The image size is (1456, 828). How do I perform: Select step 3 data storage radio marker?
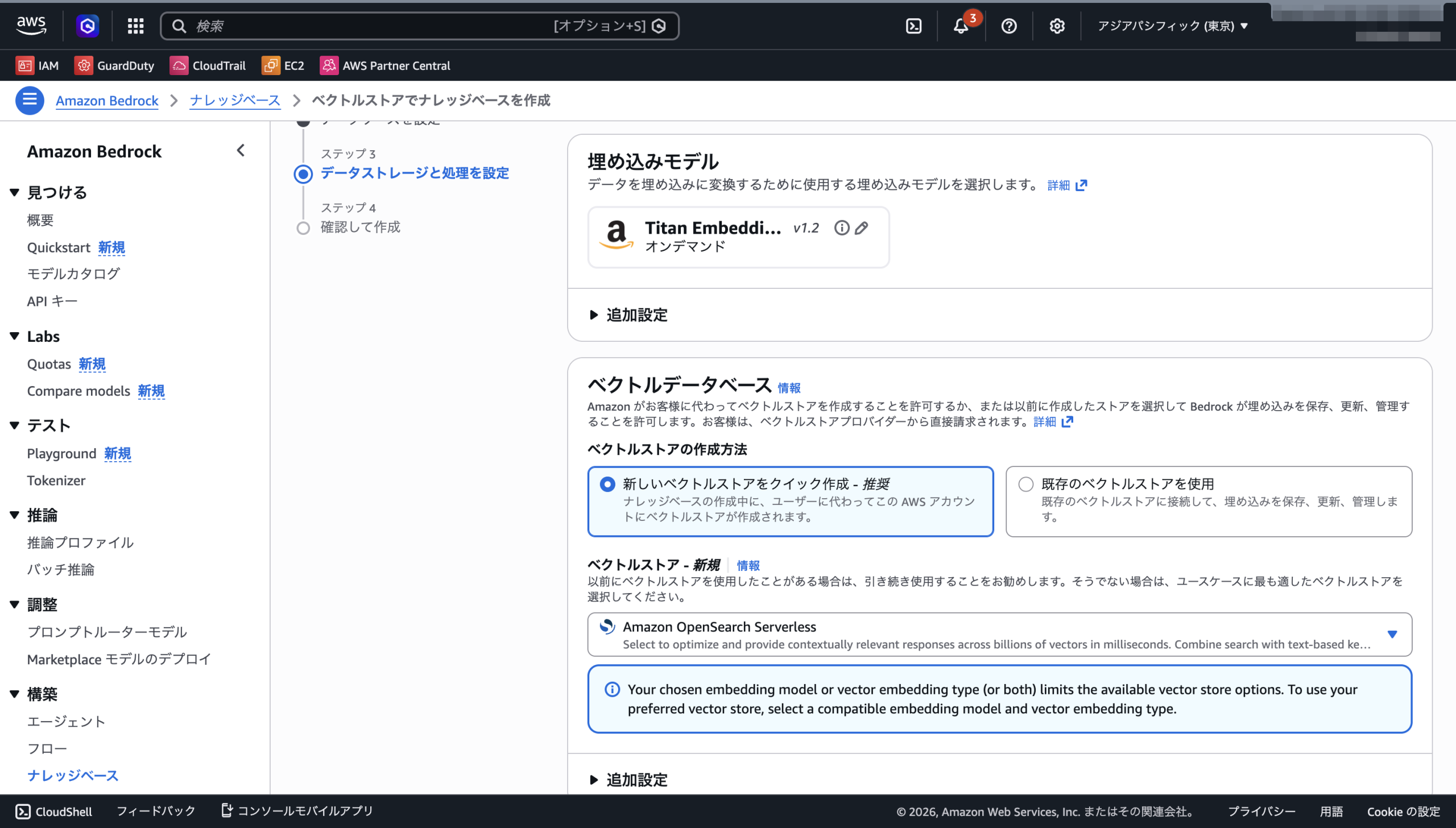click(x=303, y=173)
